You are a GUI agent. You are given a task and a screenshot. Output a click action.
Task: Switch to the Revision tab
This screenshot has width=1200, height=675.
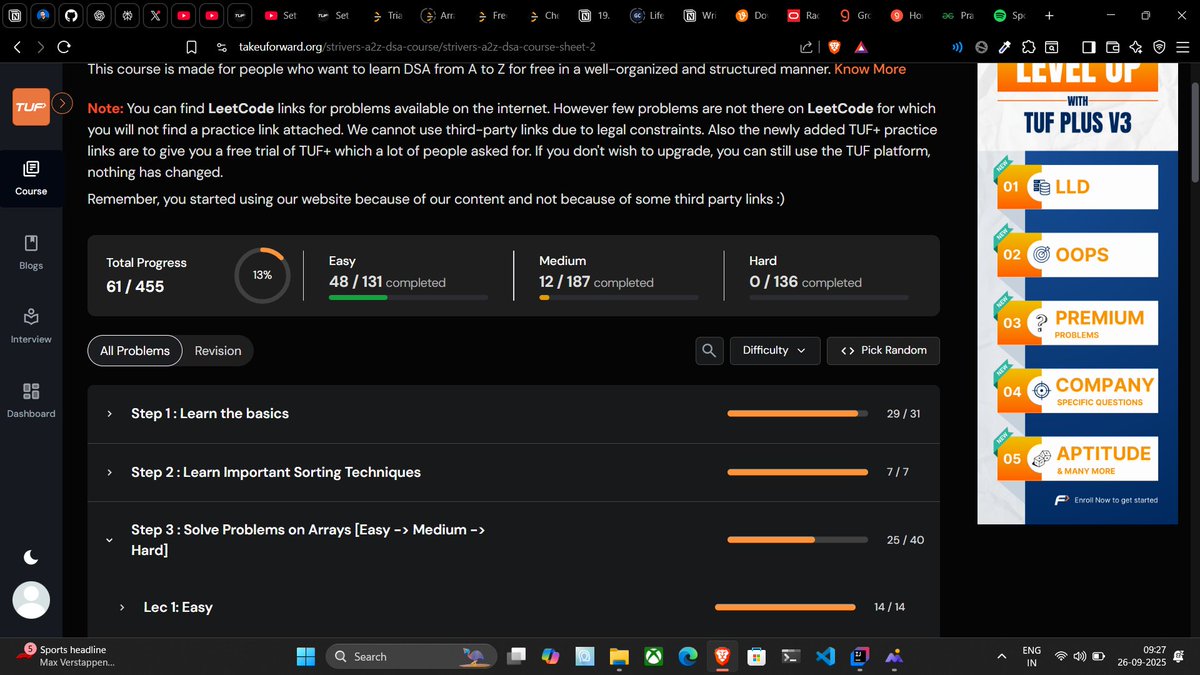[218, 350]
